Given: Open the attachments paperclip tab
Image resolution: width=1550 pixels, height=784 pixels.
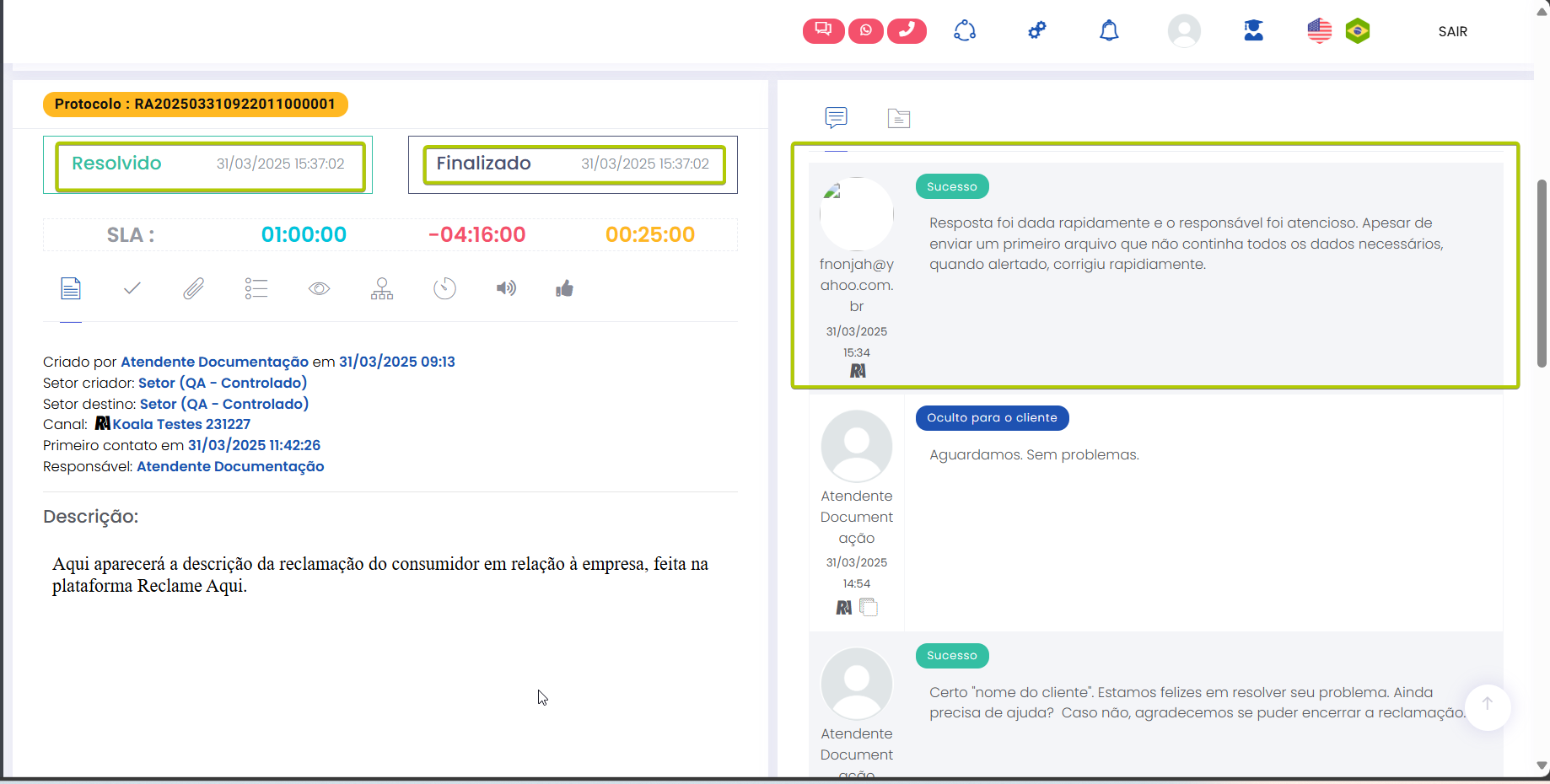Looking at the screenshot, I should (x=194, y=289).
